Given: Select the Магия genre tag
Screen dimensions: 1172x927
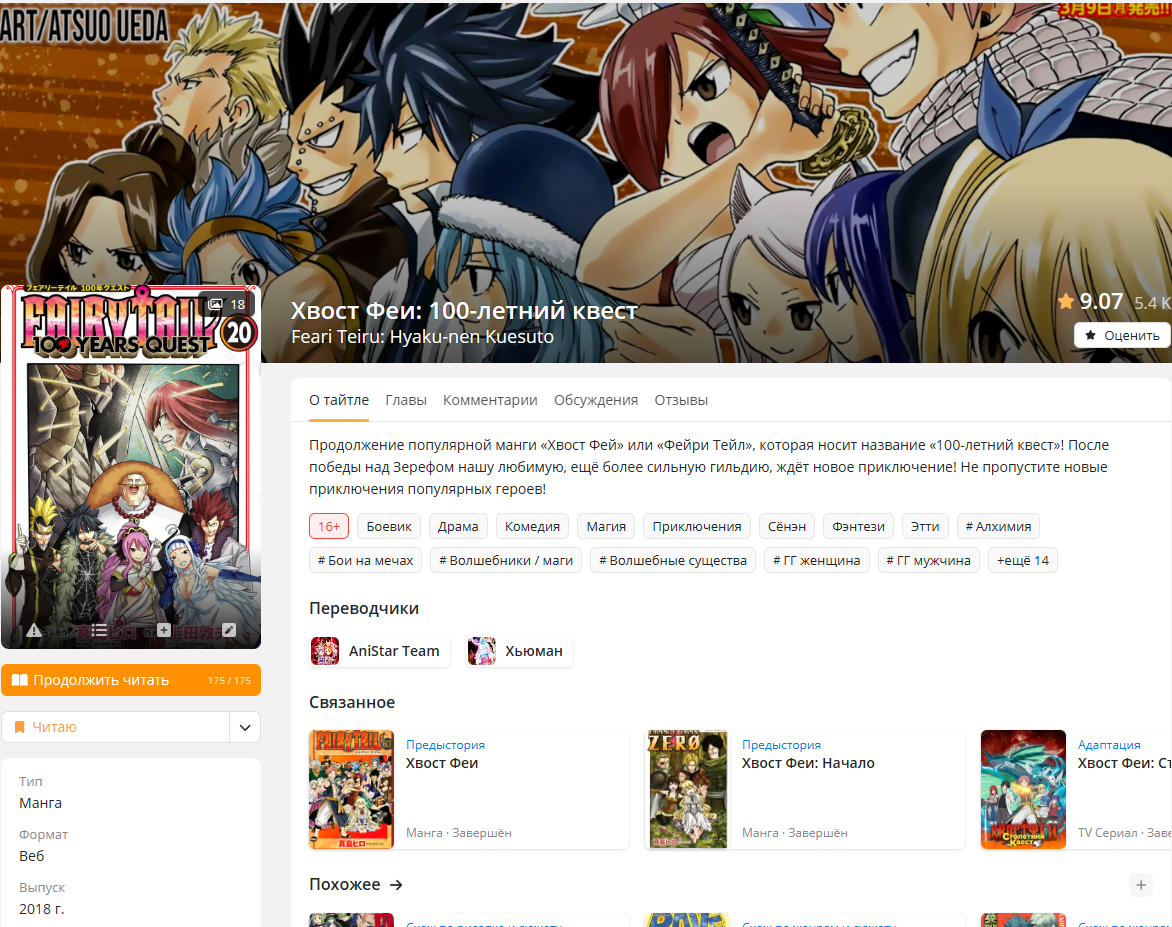Looking at the screenshot, I should 606,526.
